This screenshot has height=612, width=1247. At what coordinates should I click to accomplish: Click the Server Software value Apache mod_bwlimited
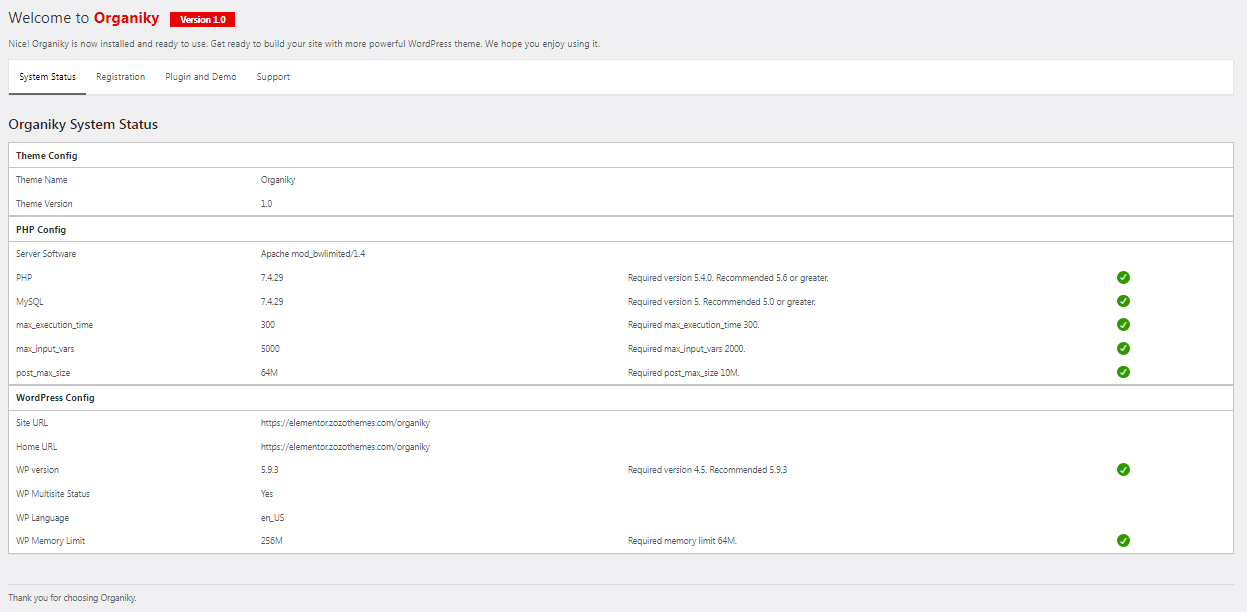pos(313,254)
